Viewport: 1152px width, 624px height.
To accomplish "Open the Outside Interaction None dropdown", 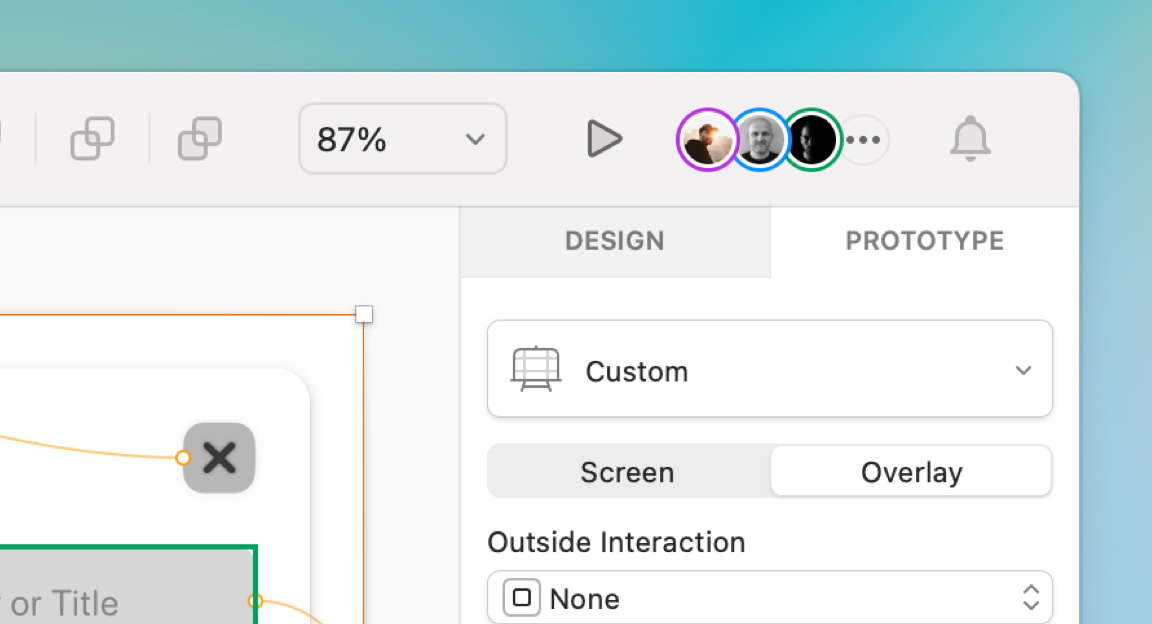I will [1030, 597].
